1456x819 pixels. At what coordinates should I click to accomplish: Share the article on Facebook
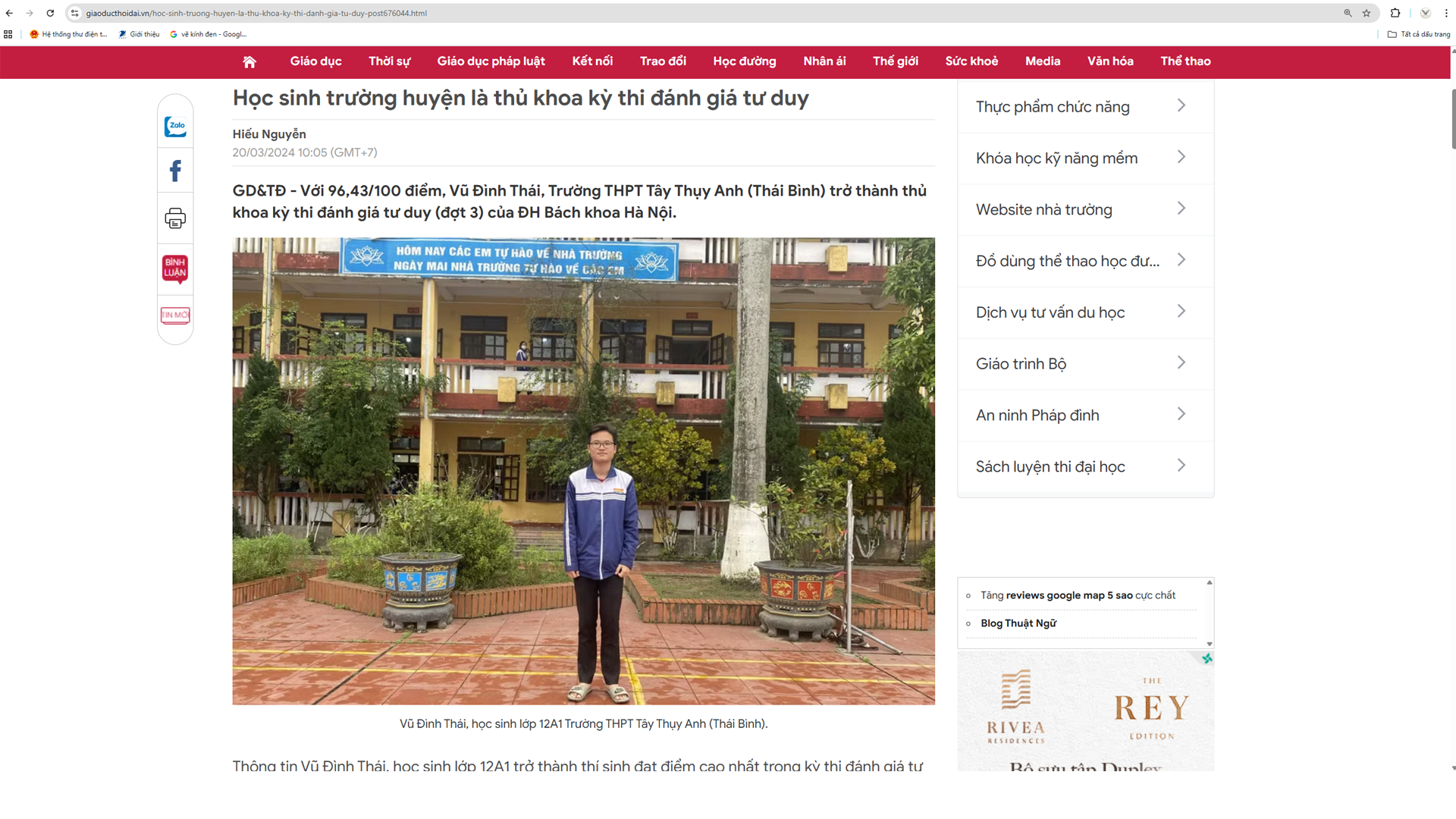click(175, 171)
